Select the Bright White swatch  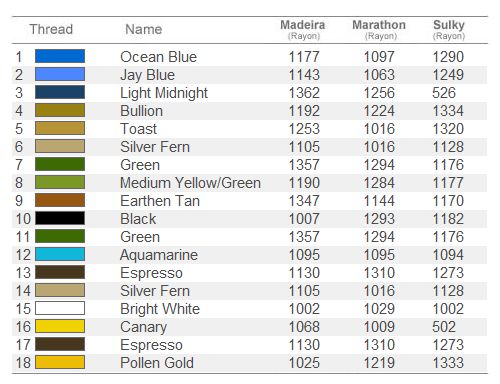(60, 308)
